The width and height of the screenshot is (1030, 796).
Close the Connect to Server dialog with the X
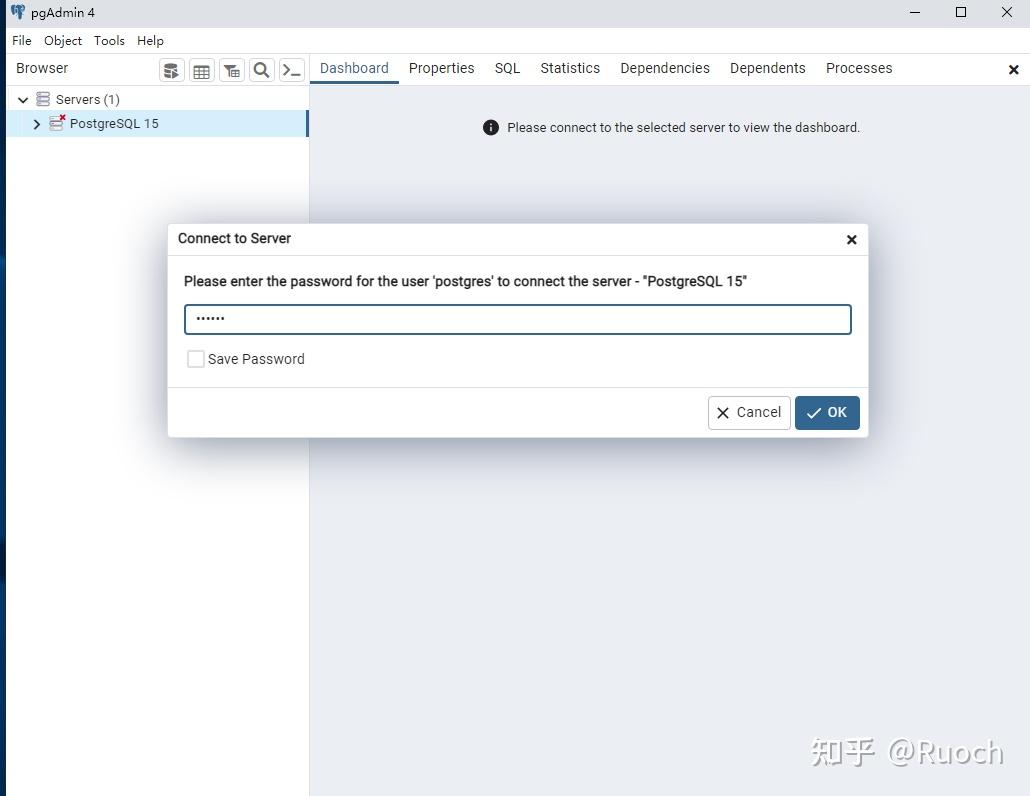click(x=851, y=240)
